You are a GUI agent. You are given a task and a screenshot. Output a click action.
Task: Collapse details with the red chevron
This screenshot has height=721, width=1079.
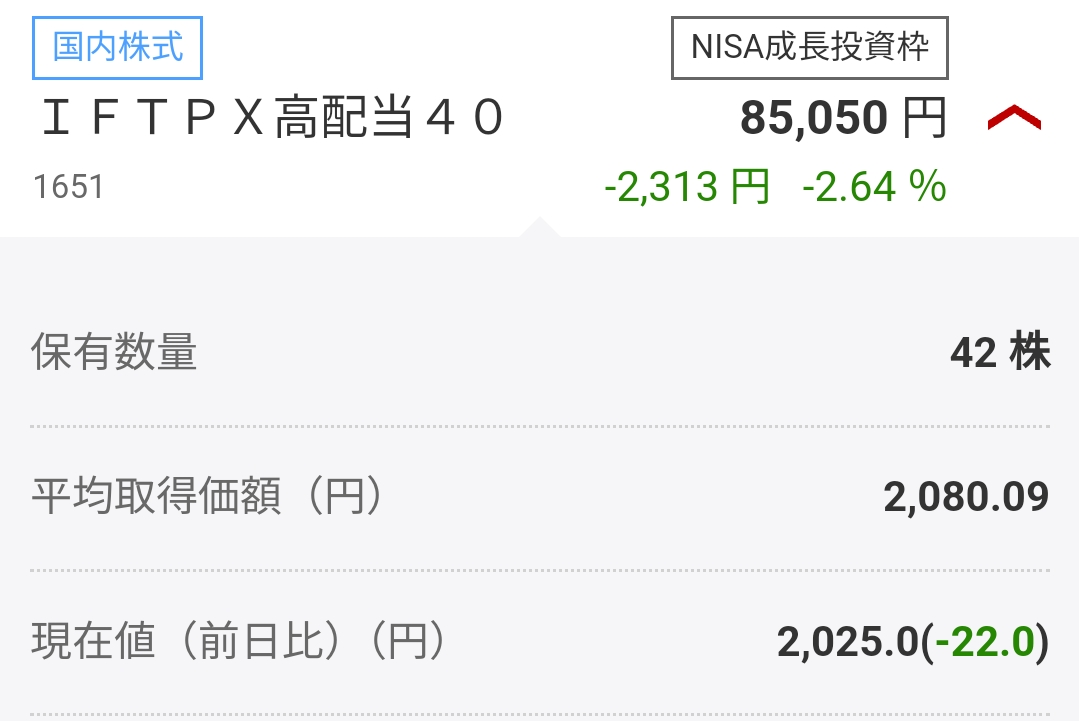[1013, 120]
